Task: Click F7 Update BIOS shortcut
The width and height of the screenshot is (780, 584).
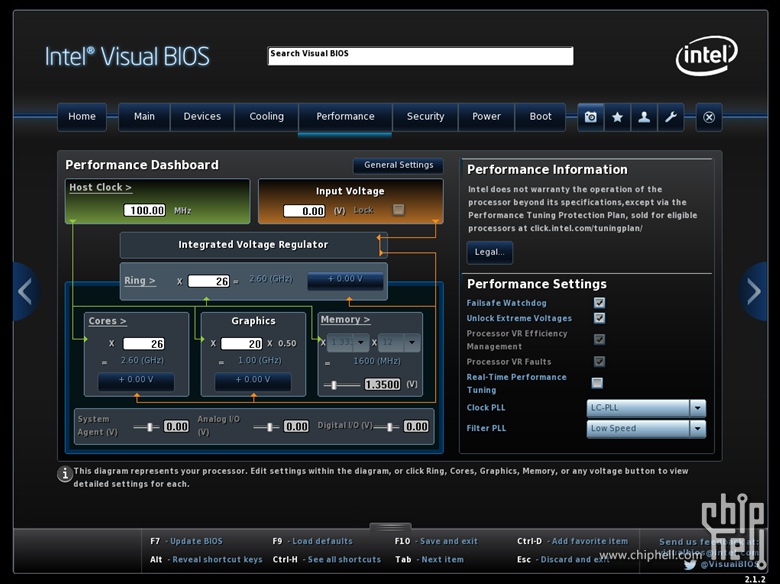Action: pyautogui.click(x=187, y=541)
